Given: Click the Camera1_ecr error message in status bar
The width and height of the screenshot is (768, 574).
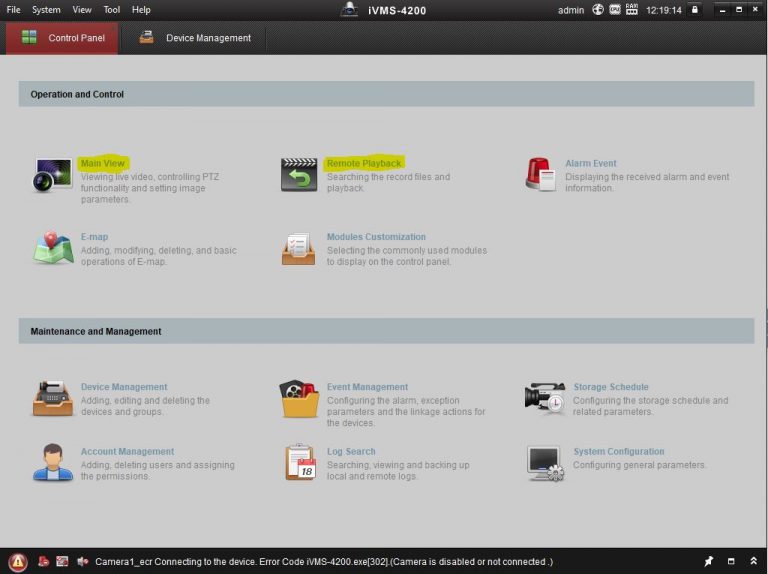Looking at the screenshot, I should (x=324, y=562).
